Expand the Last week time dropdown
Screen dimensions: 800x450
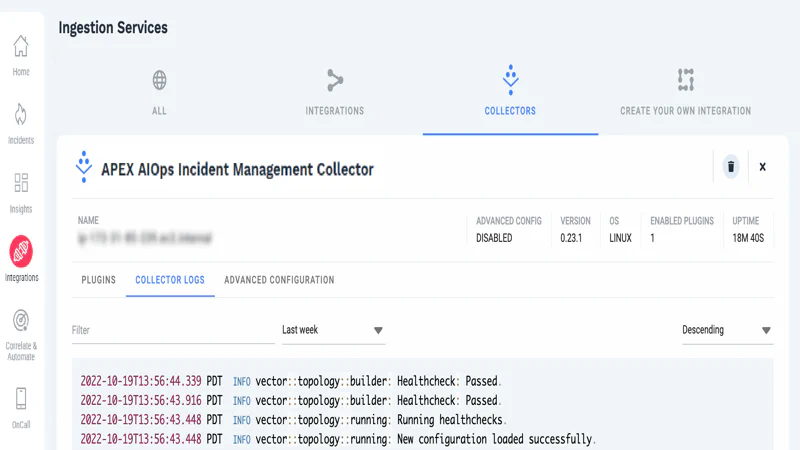[x=333, y=330]
